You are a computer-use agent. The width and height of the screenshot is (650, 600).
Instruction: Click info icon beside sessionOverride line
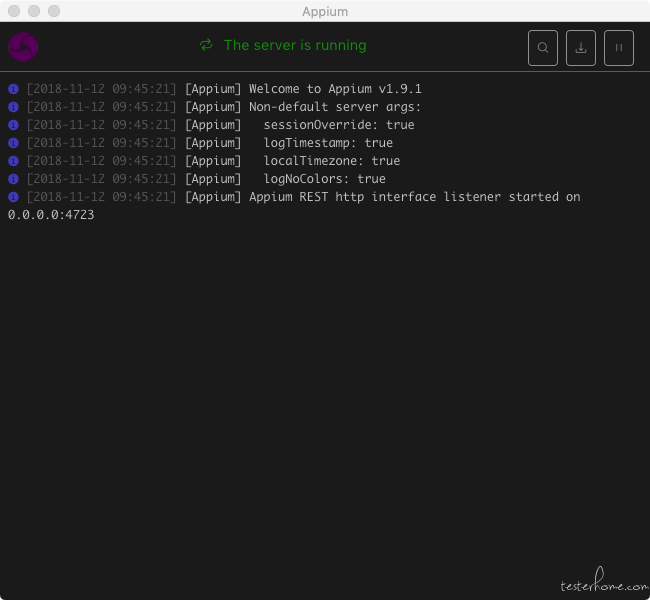pyautogui.click(x=13, y=125)
